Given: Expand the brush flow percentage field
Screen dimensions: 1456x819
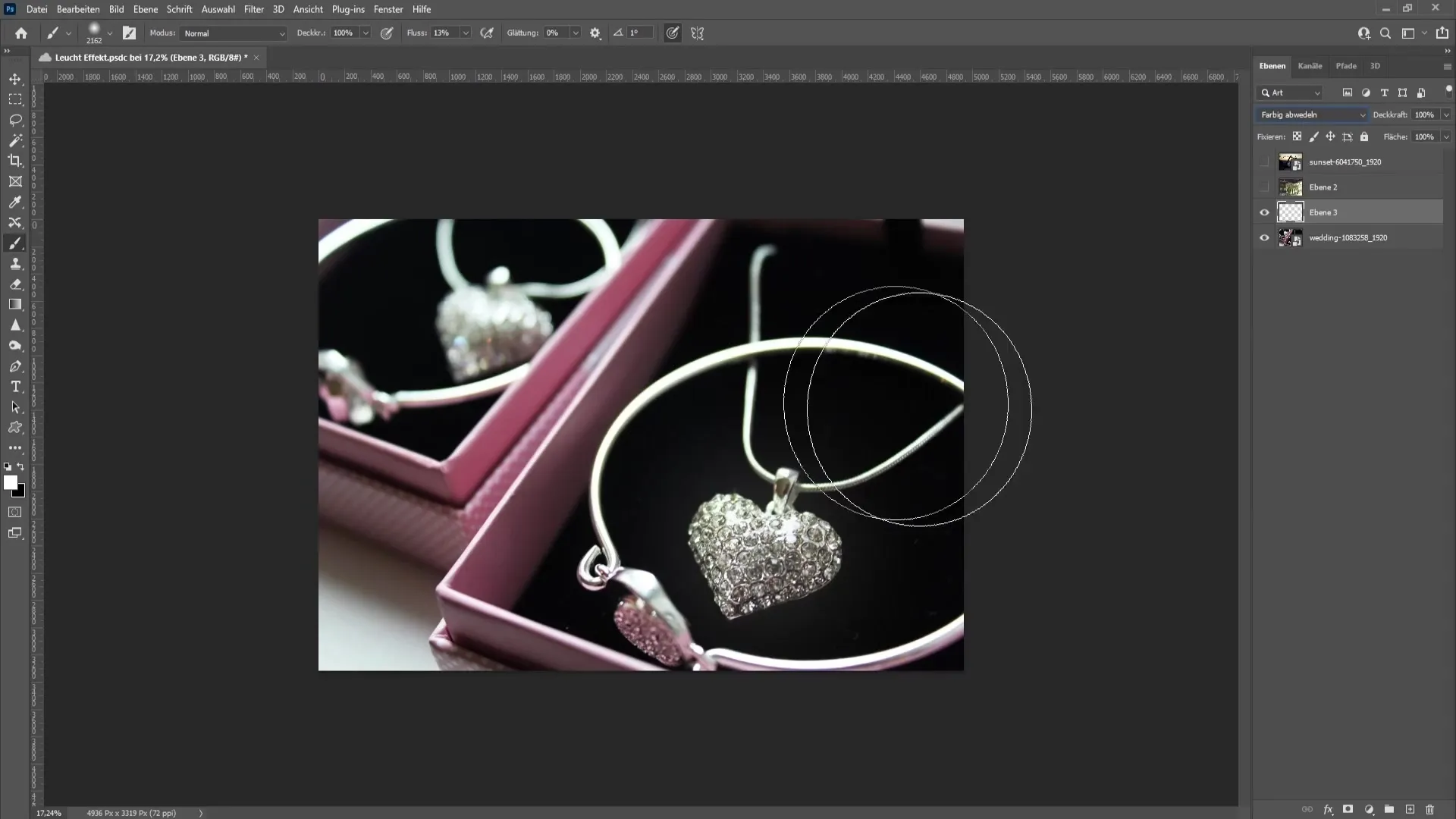Looking at the screenshot, I should pos(466,33).
